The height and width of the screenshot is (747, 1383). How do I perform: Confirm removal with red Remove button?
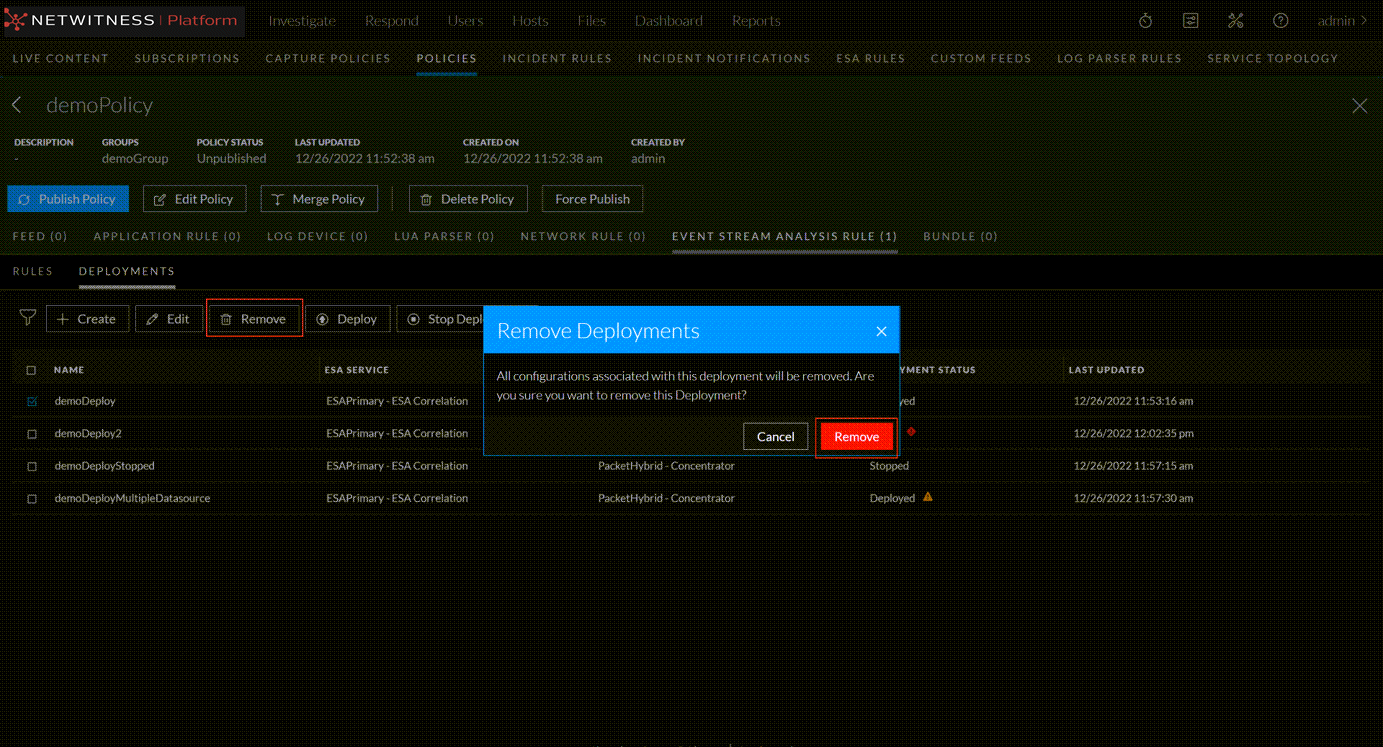(856, 437)
